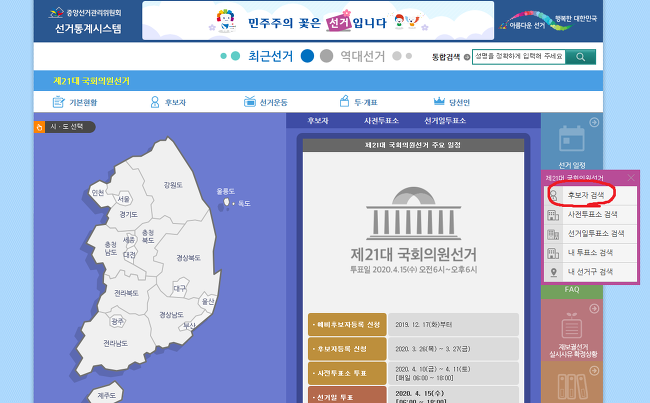
Task: Select 경상북도 on the map
Action: 188,258
